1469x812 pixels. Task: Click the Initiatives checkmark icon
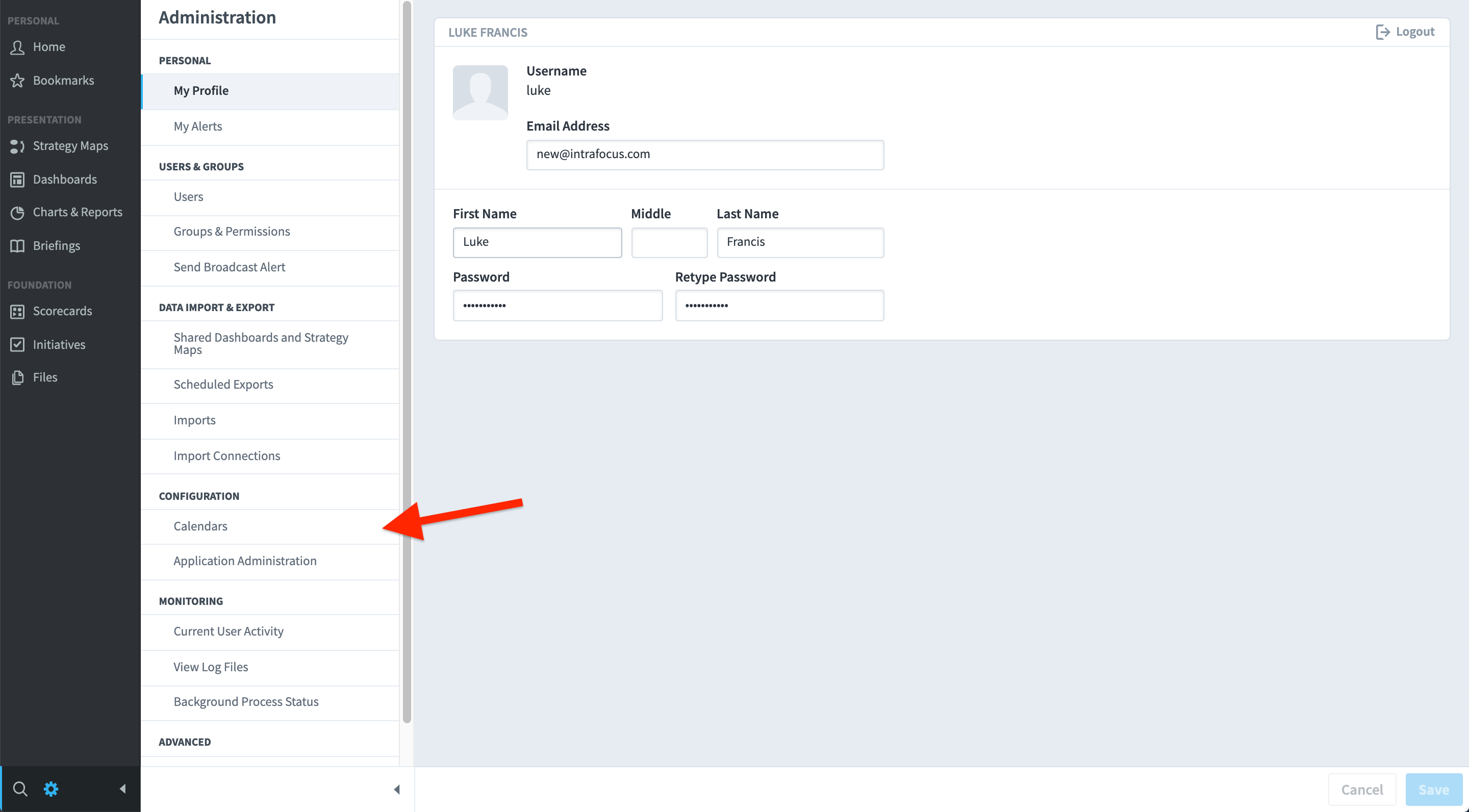(18, 344)
